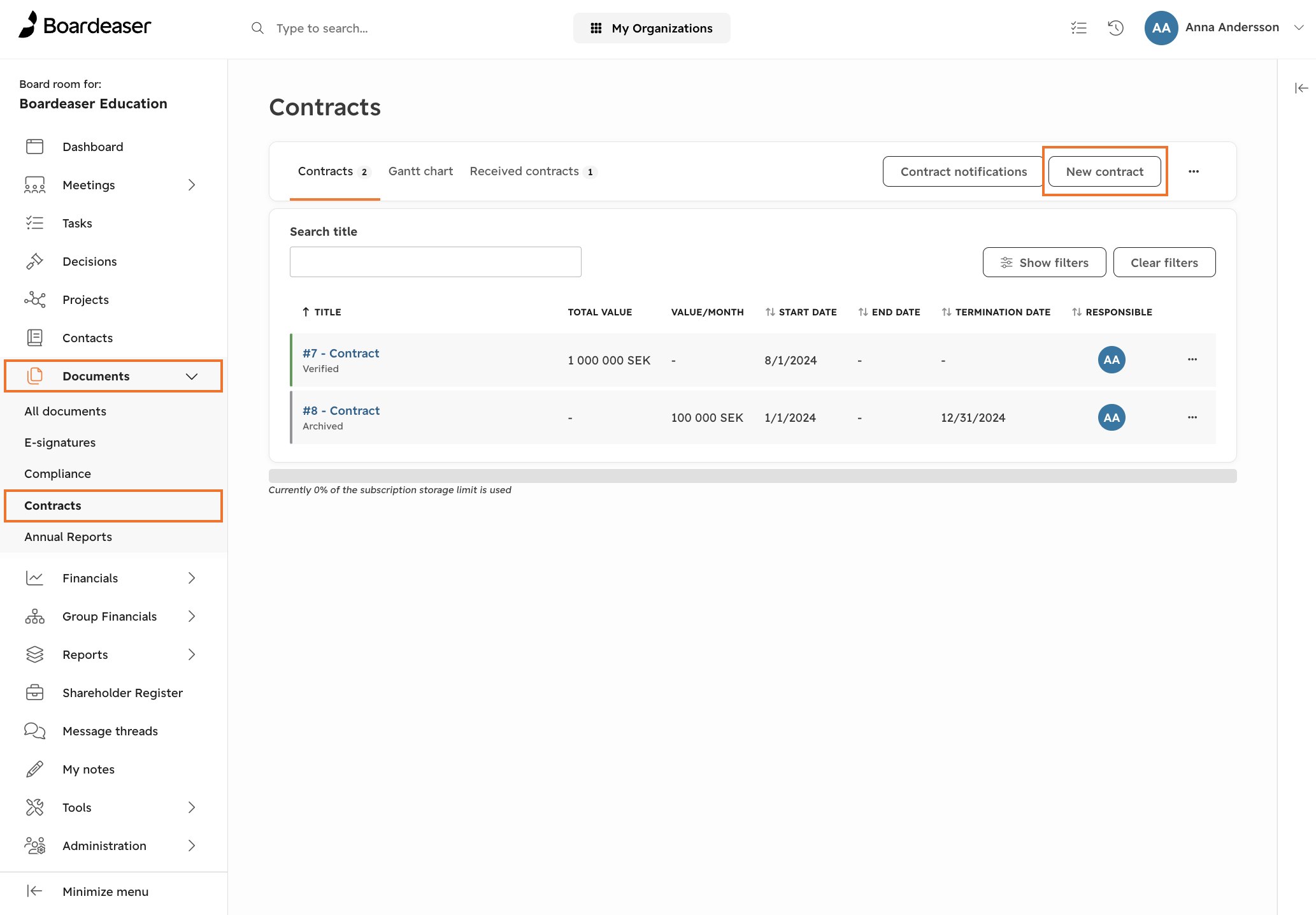Expand the Administration submenu chevron
This screenshot has height=915, width=1316.
coord(192,846)
